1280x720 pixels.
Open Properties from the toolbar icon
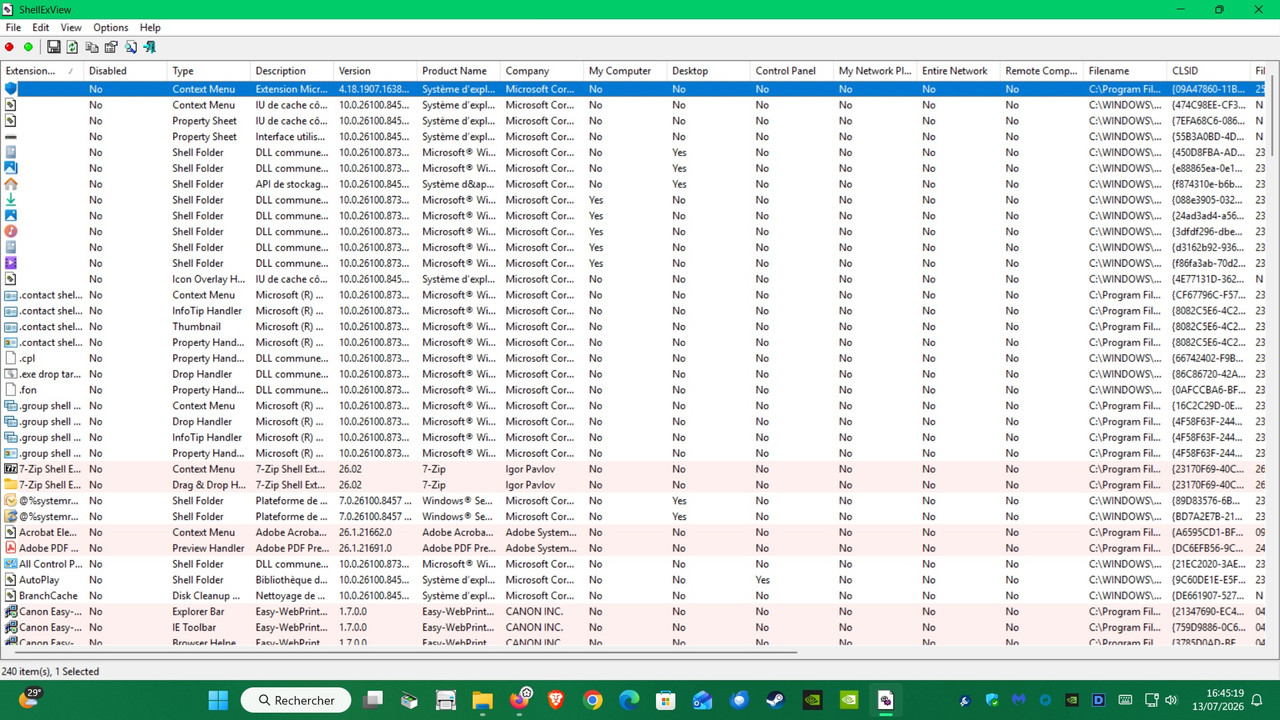point(111,47)
